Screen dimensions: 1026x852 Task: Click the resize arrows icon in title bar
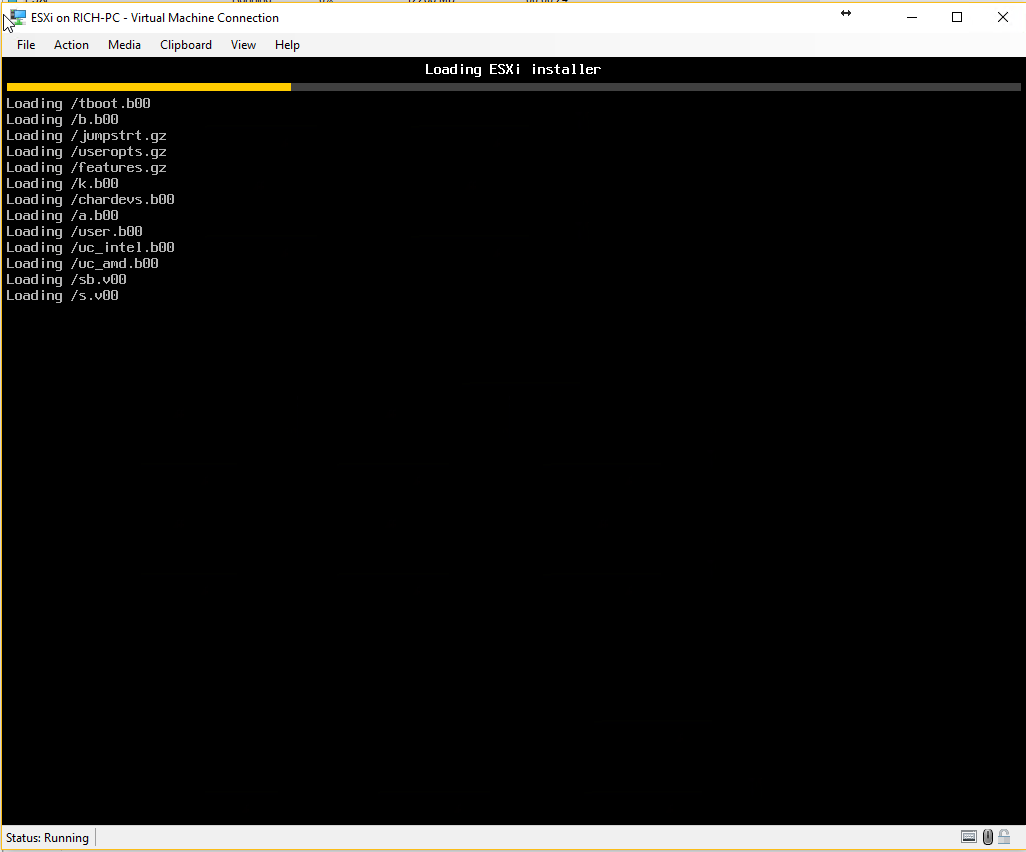(x=846, y=14)
